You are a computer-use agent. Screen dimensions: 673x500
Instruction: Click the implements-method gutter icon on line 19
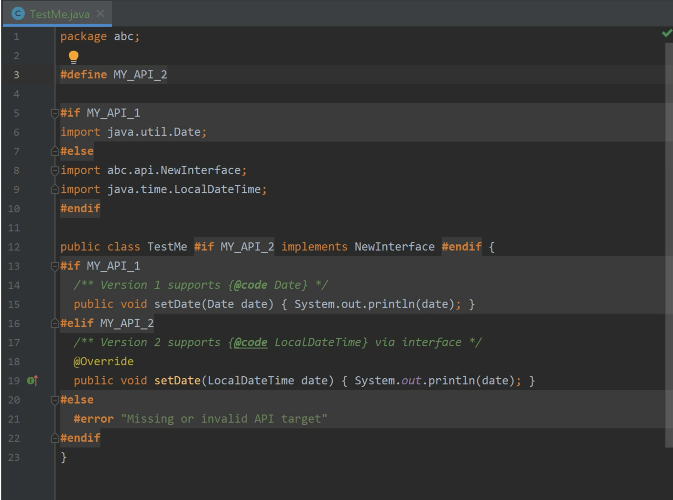(32, 380)
